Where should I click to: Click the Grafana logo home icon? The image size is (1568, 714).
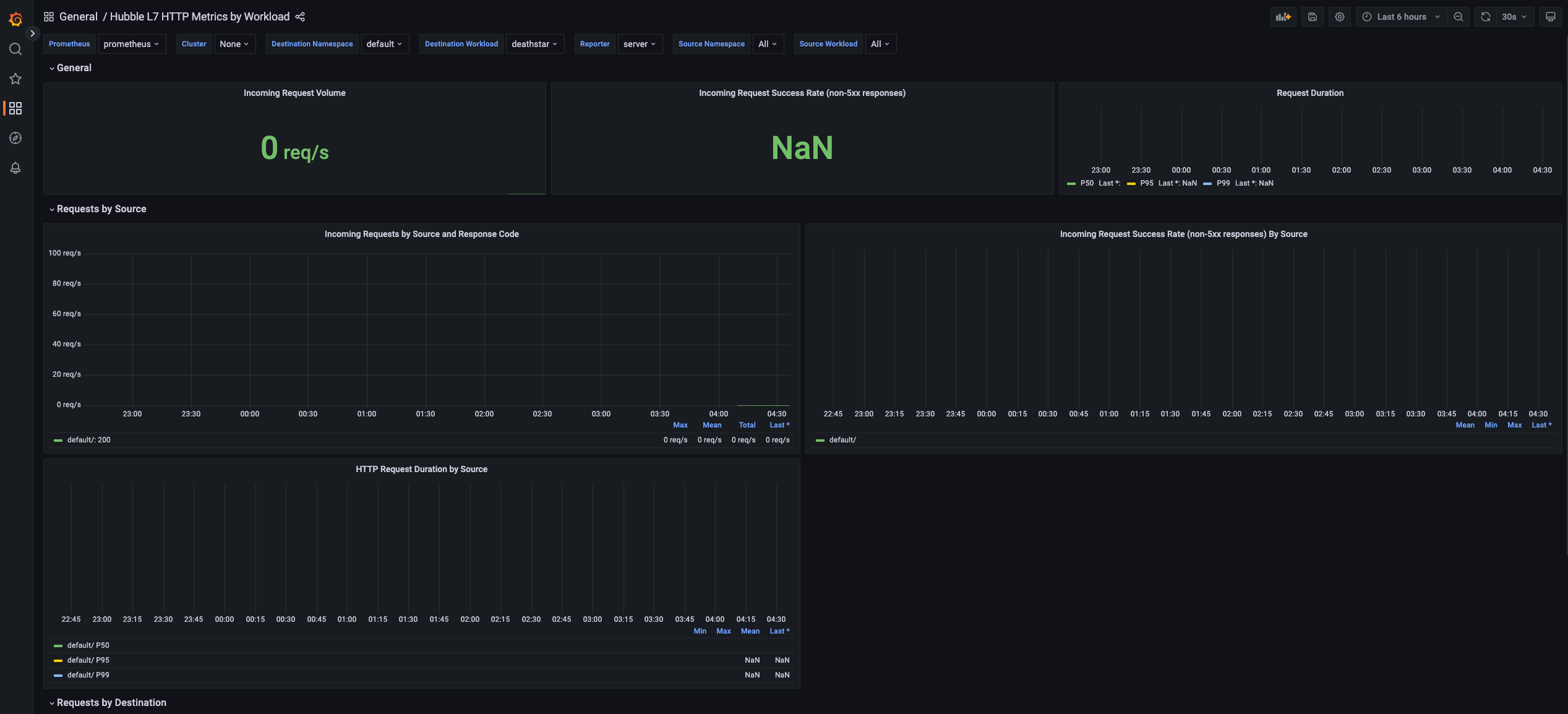[15, 19]
